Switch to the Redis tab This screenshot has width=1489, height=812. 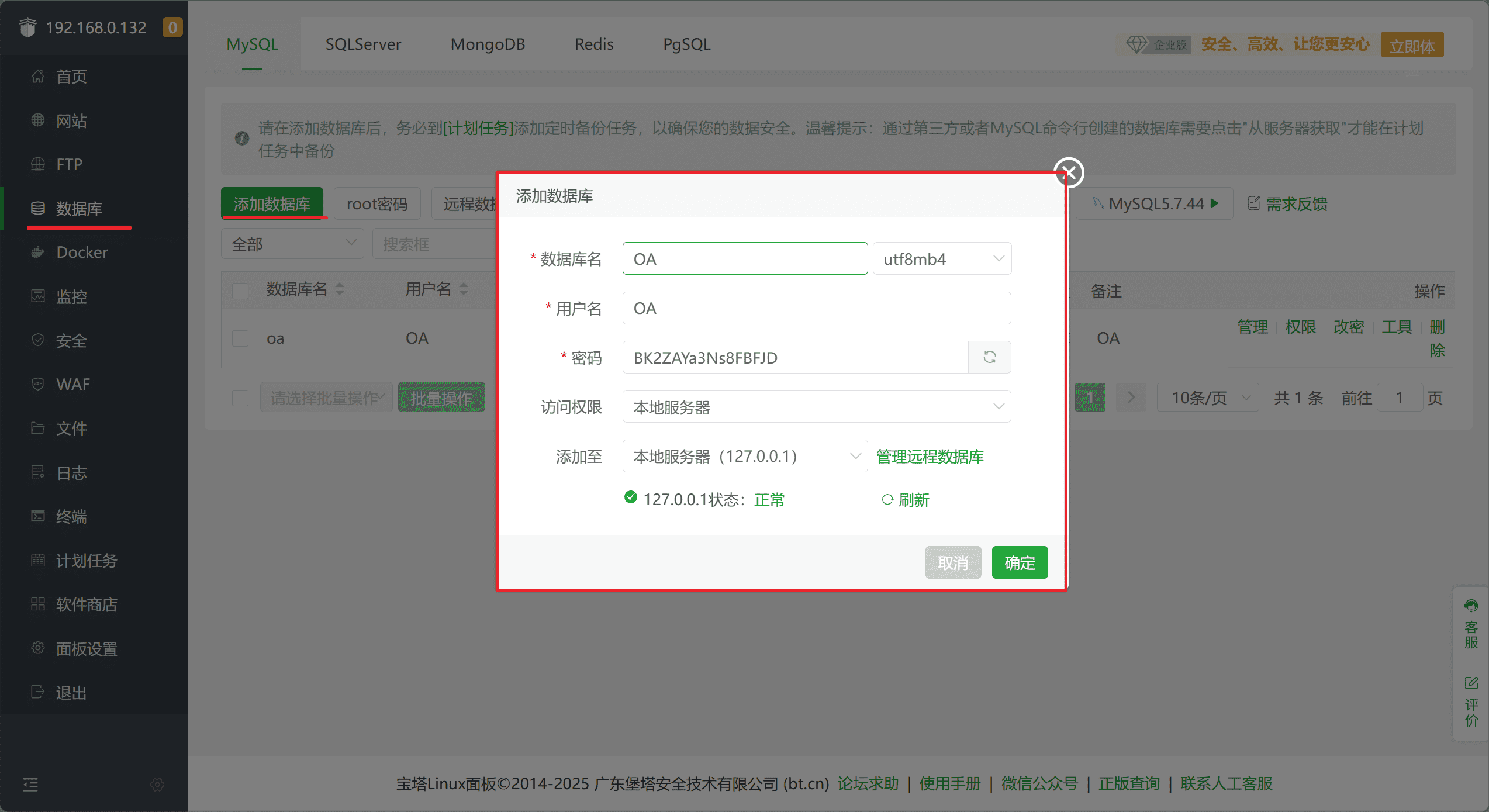[593, 44]
